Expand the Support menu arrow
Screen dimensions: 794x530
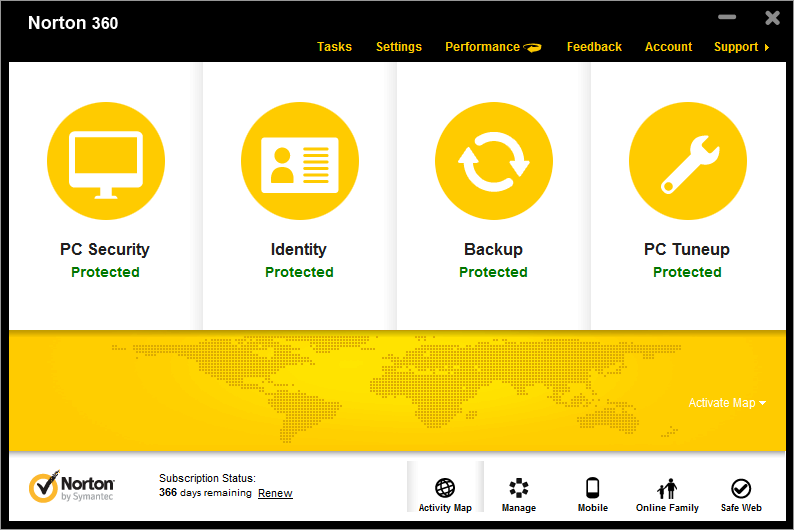pos(767,47)
